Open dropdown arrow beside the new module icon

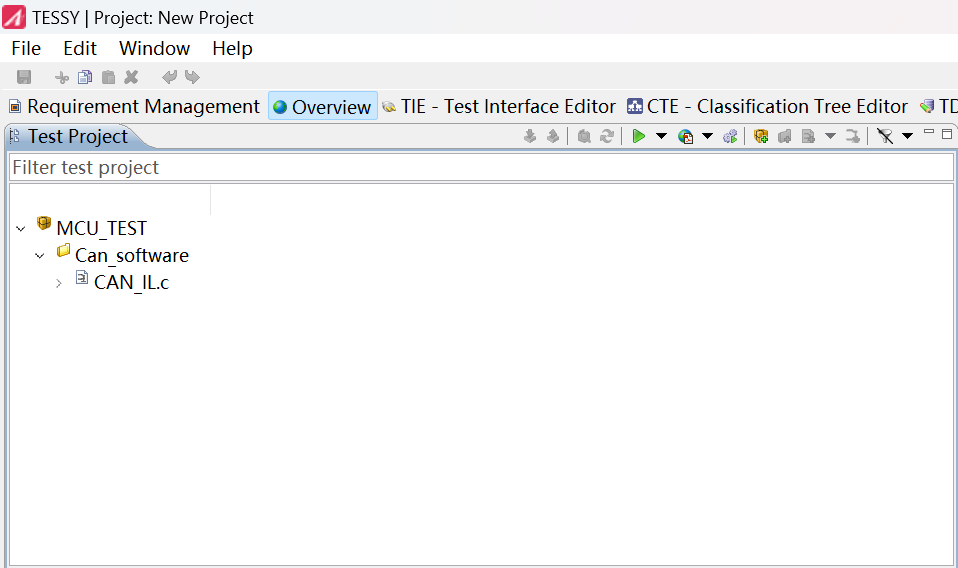(830, 136)
